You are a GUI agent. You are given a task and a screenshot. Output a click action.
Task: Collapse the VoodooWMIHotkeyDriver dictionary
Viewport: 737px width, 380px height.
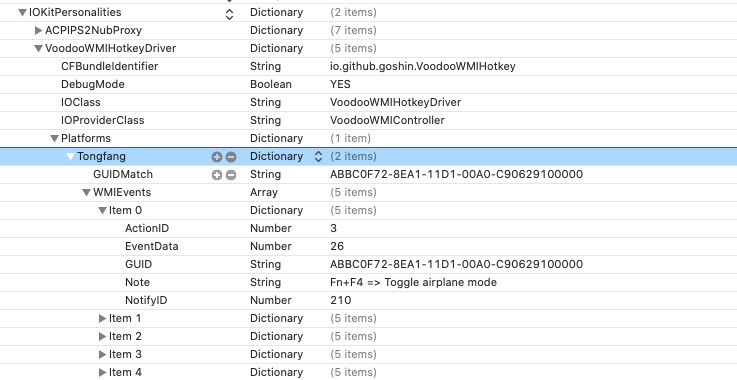[x=39, y=48]
